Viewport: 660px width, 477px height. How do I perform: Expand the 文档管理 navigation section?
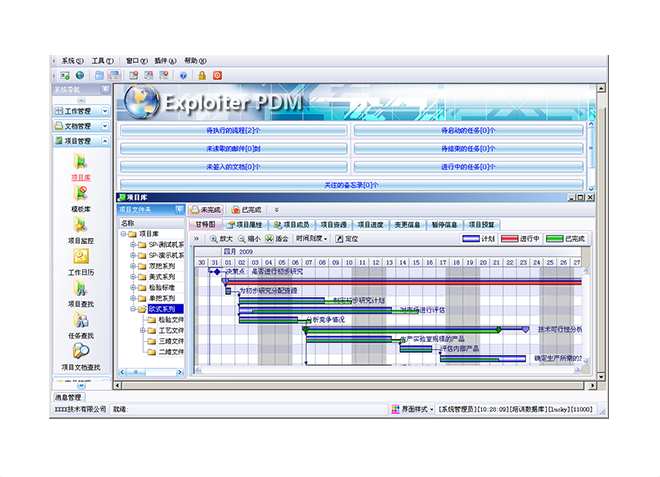pos(80,126)
